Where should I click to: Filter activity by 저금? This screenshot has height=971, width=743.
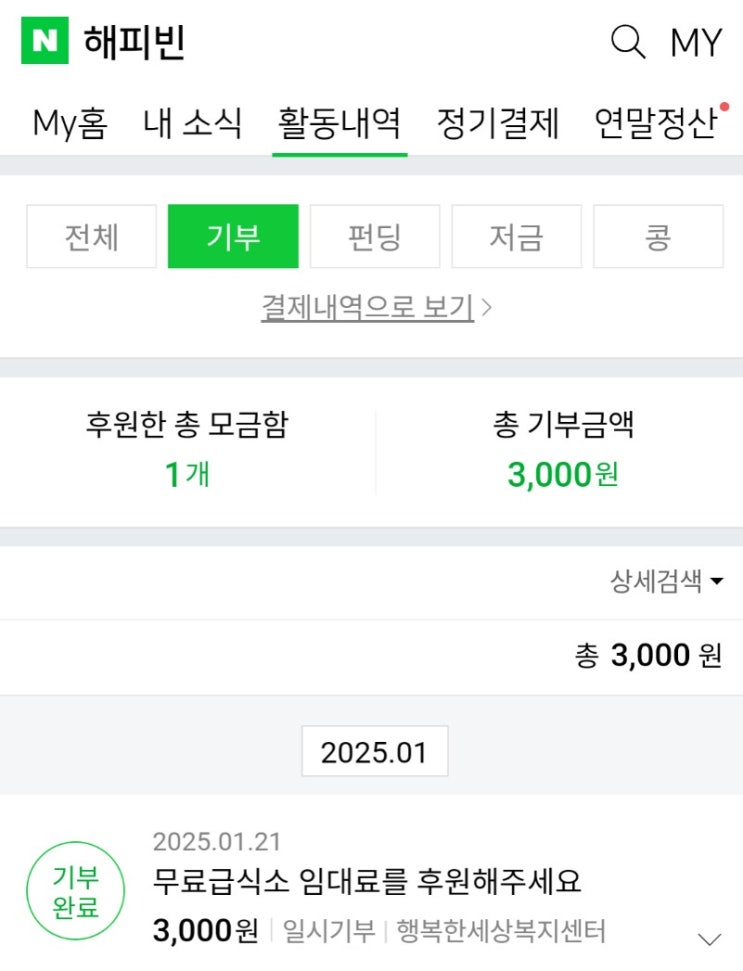(x=516, y=237)
